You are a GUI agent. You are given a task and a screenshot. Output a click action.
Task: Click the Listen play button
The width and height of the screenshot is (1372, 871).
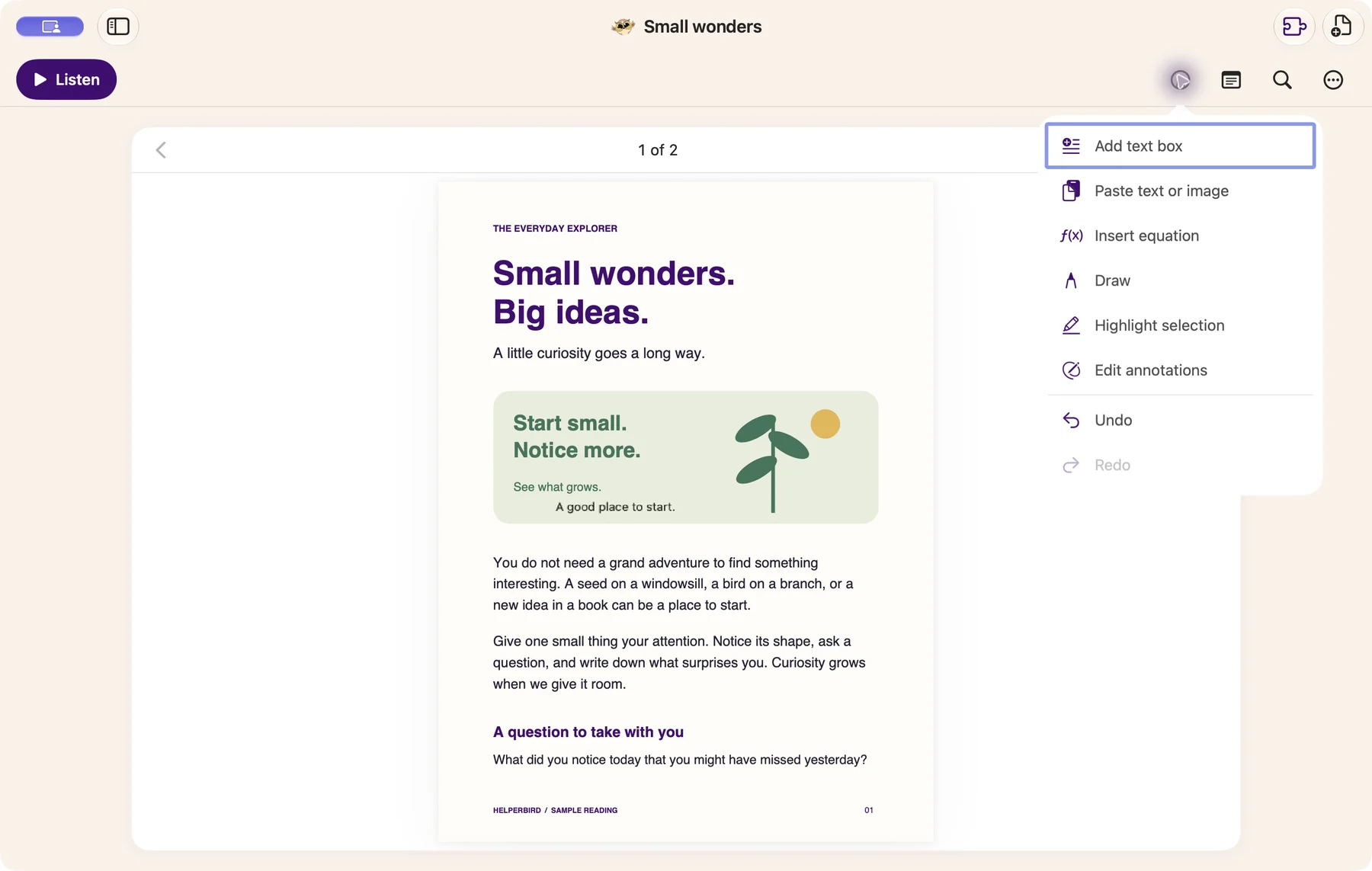[x=66, y=79]
